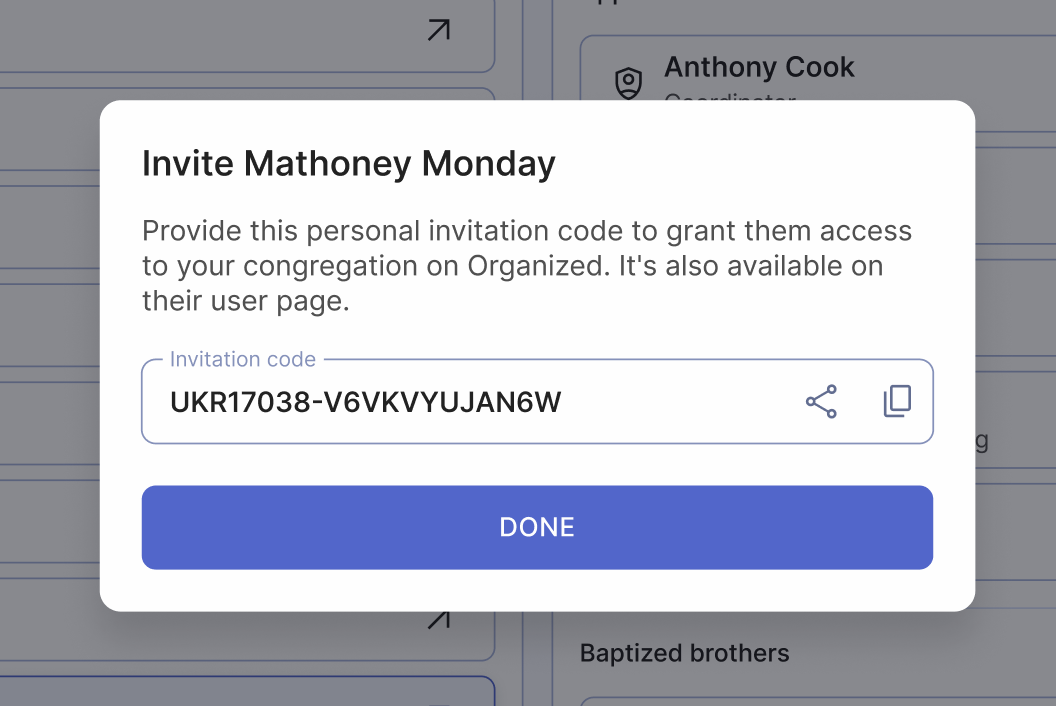Select the shield badge beside Anthony Cook

[x=628, y=83]
